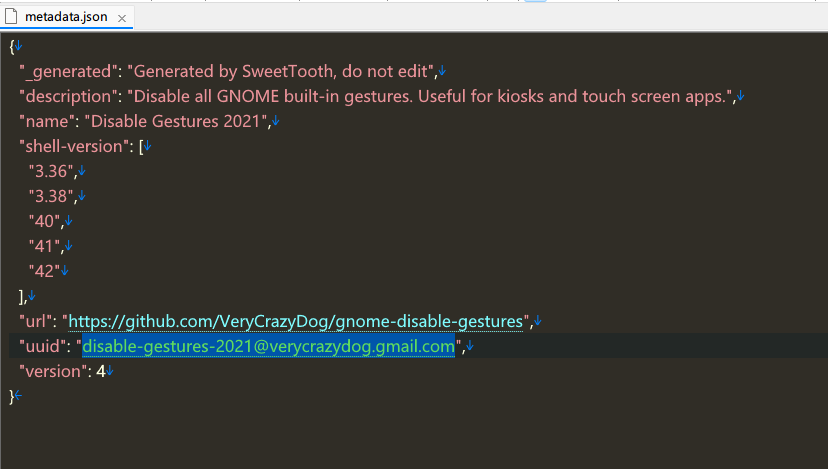Click the "url" key
The image size is (828, 469).
click(38, 321)
